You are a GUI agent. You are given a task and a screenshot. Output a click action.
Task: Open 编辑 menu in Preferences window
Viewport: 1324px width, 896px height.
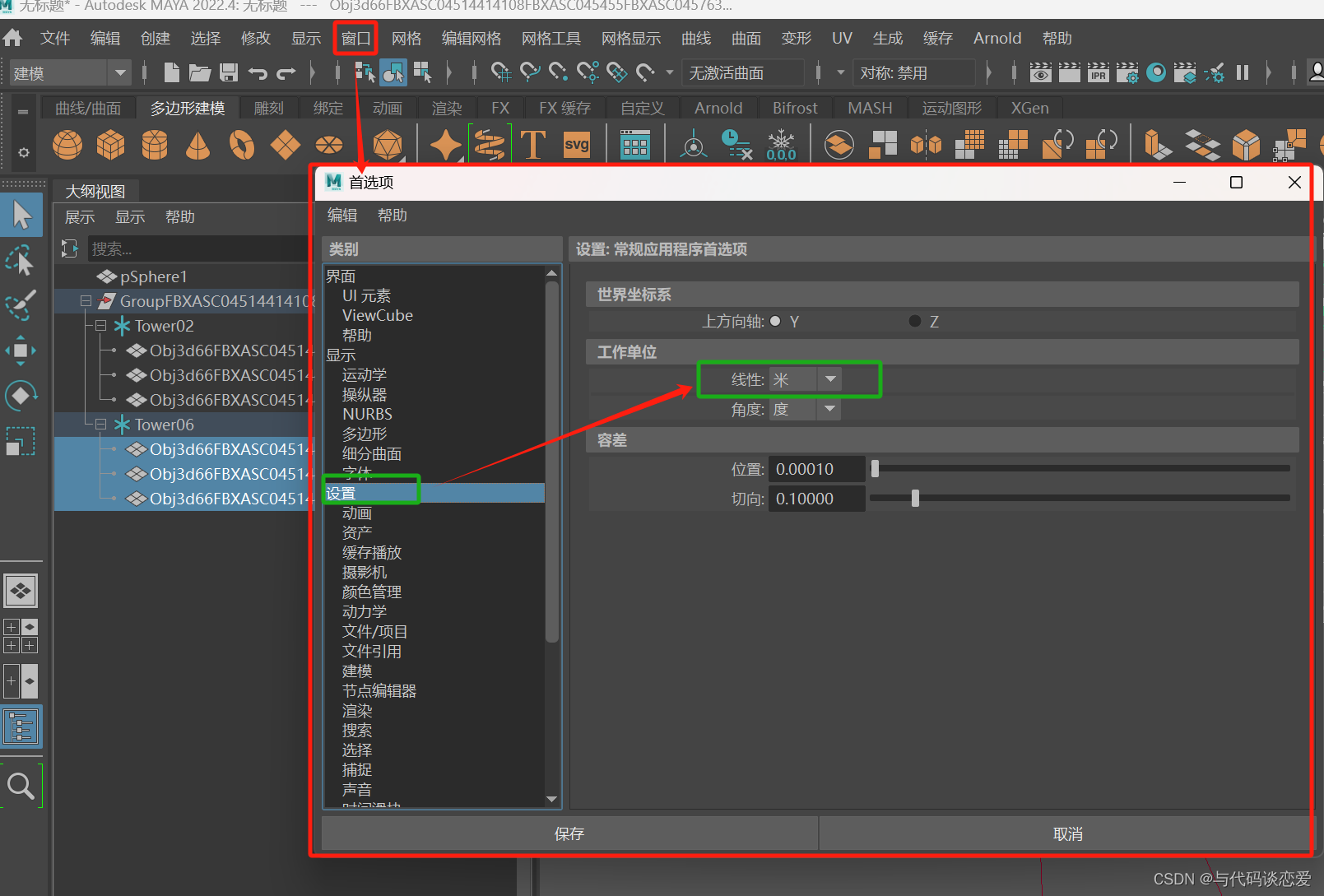(342, 216)
